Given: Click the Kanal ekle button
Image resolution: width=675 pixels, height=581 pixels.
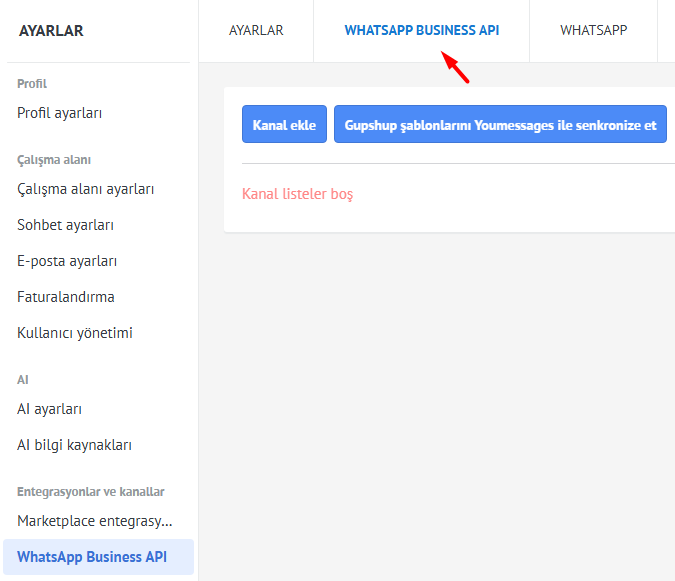Looking at the screenshot, I should [x=284, y=125].
